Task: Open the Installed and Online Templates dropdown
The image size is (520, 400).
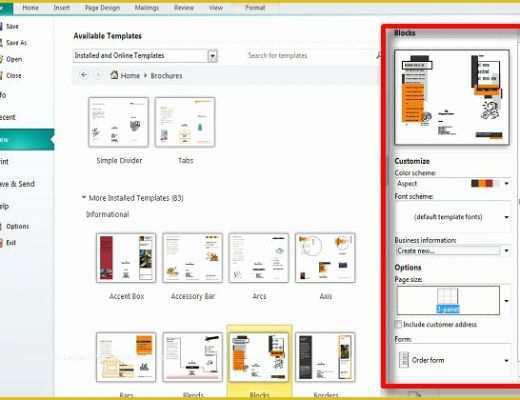Action: pyautogui.click(x=212, y=56)
